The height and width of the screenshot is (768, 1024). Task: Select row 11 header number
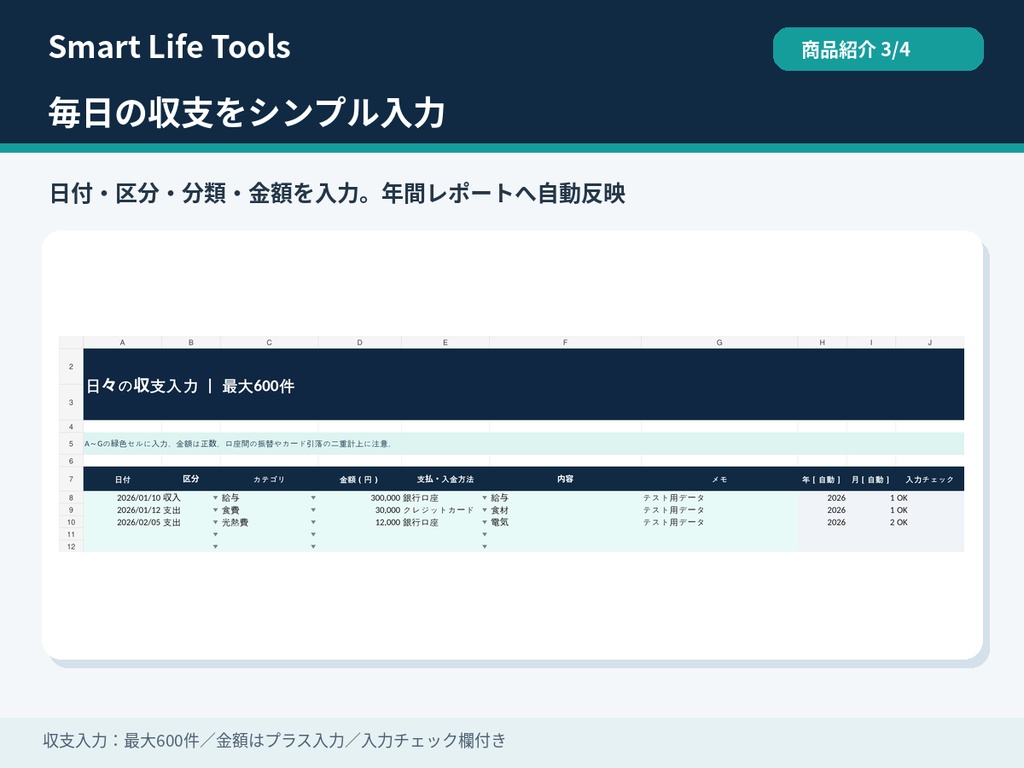[71, 534]
